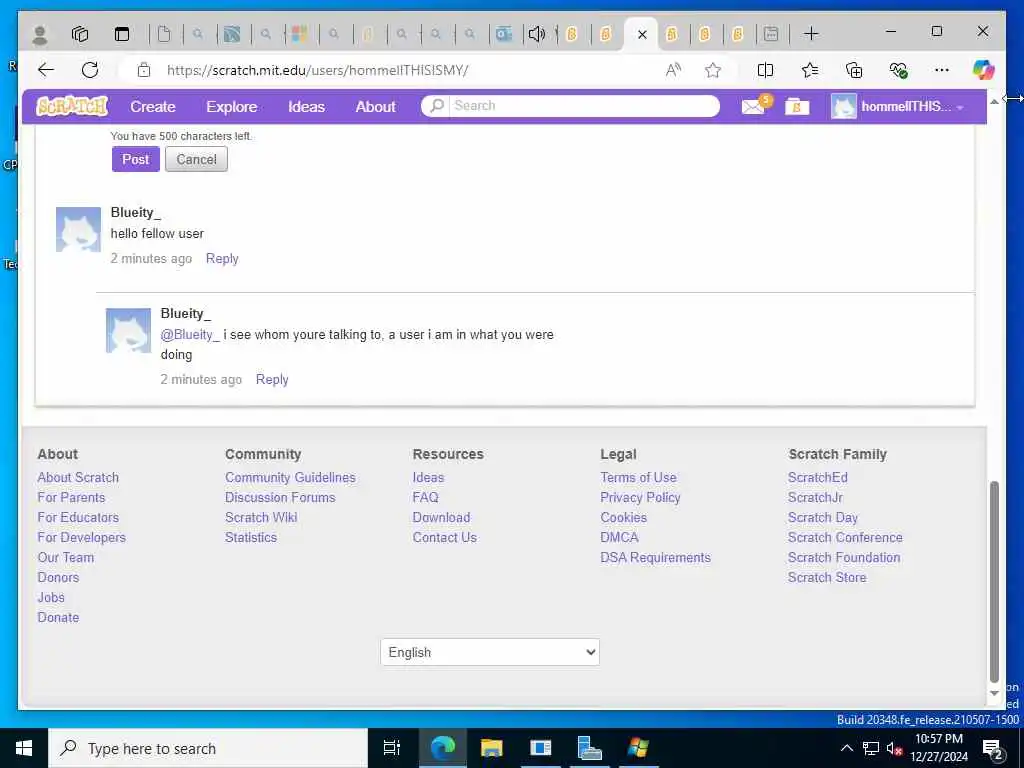Open the FAQ link
Image resolution: width=1024 pixels, height=768 pixels.
click(425, 498)
